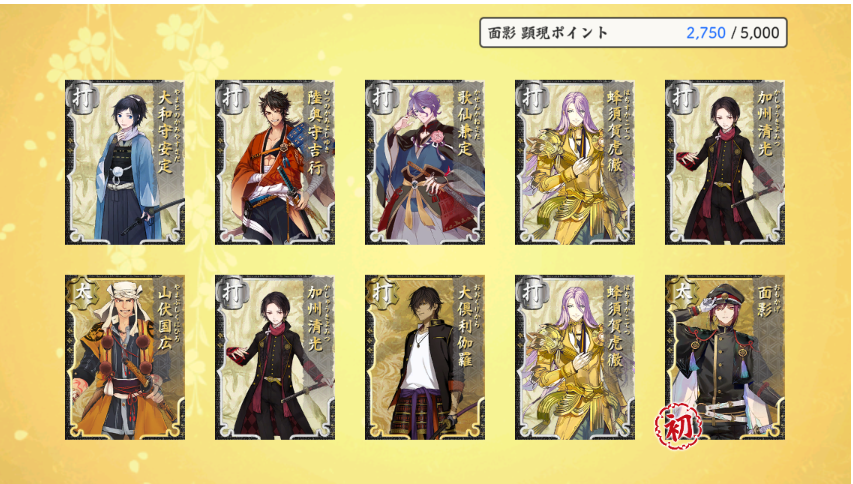Click the 面影 顕現ポイント label
Image resolution: width=853 pixels, height=484 pixels.
tap(548, 33)
